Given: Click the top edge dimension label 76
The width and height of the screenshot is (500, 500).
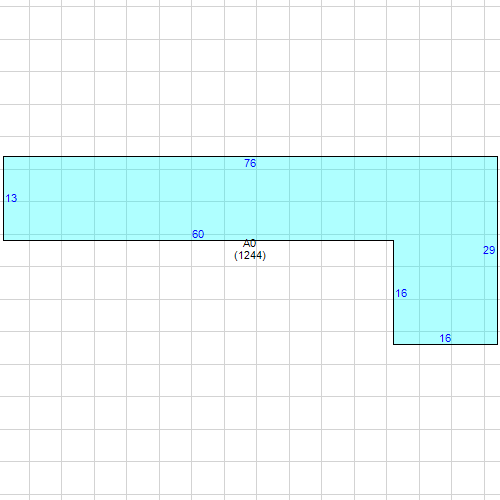Looking at the screenshot, I should click(x=250, y=163).
